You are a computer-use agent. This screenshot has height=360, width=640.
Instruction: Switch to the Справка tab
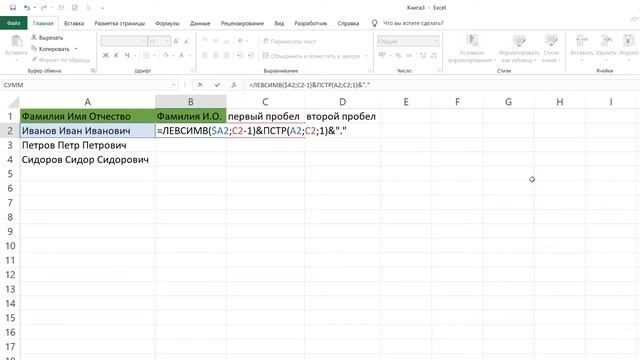(348, 23)
